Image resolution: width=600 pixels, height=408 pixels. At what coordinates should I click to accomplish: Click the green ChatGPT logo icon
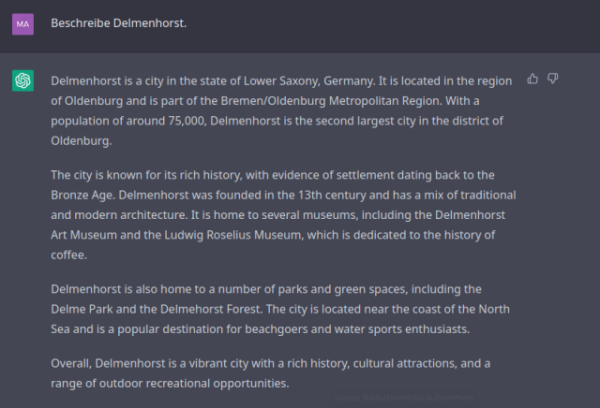(23, 81)
